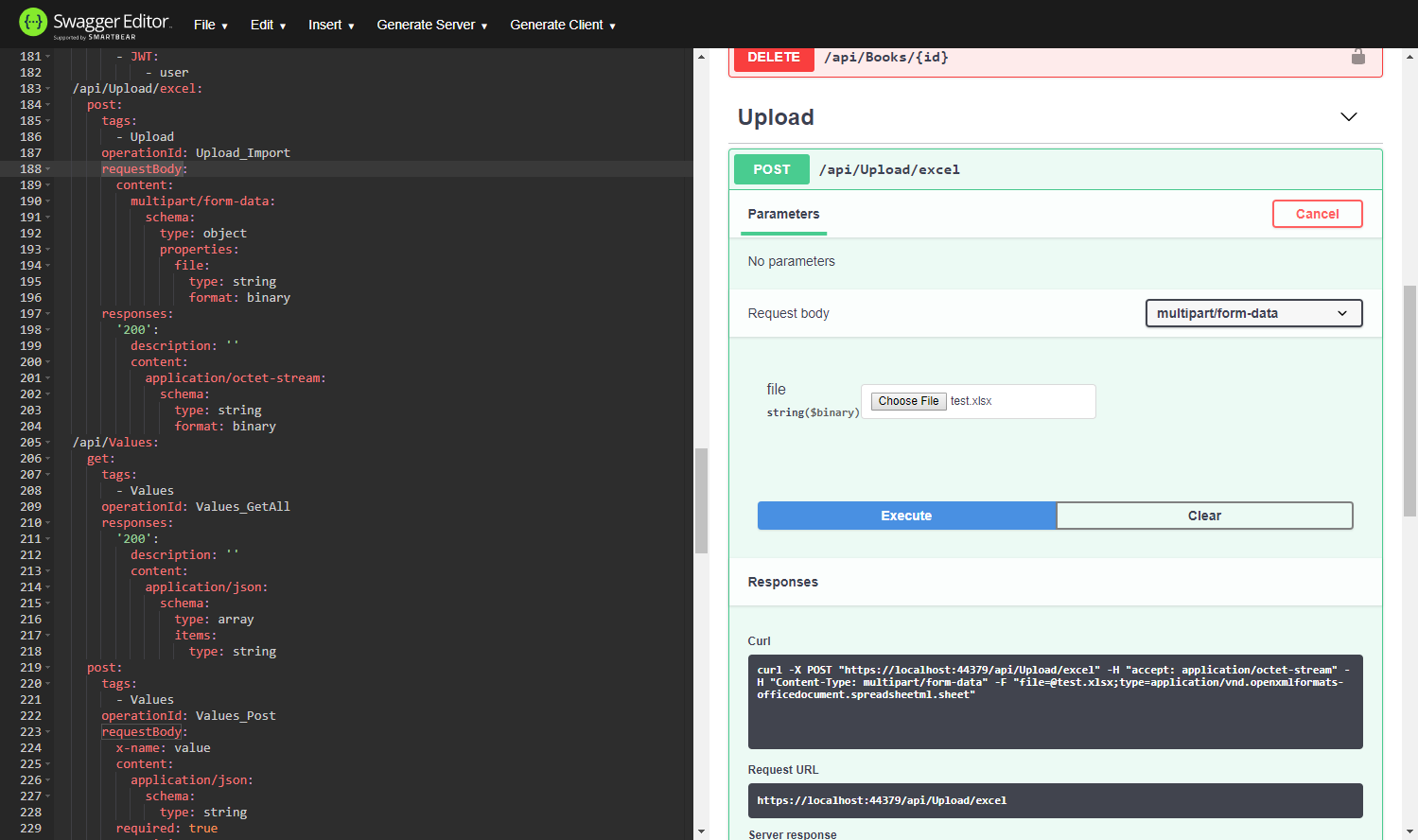Click the preview pane scroll up arrow
Screen dimensions: 1418x840
pyautogui.click(x=1409, y=57)
